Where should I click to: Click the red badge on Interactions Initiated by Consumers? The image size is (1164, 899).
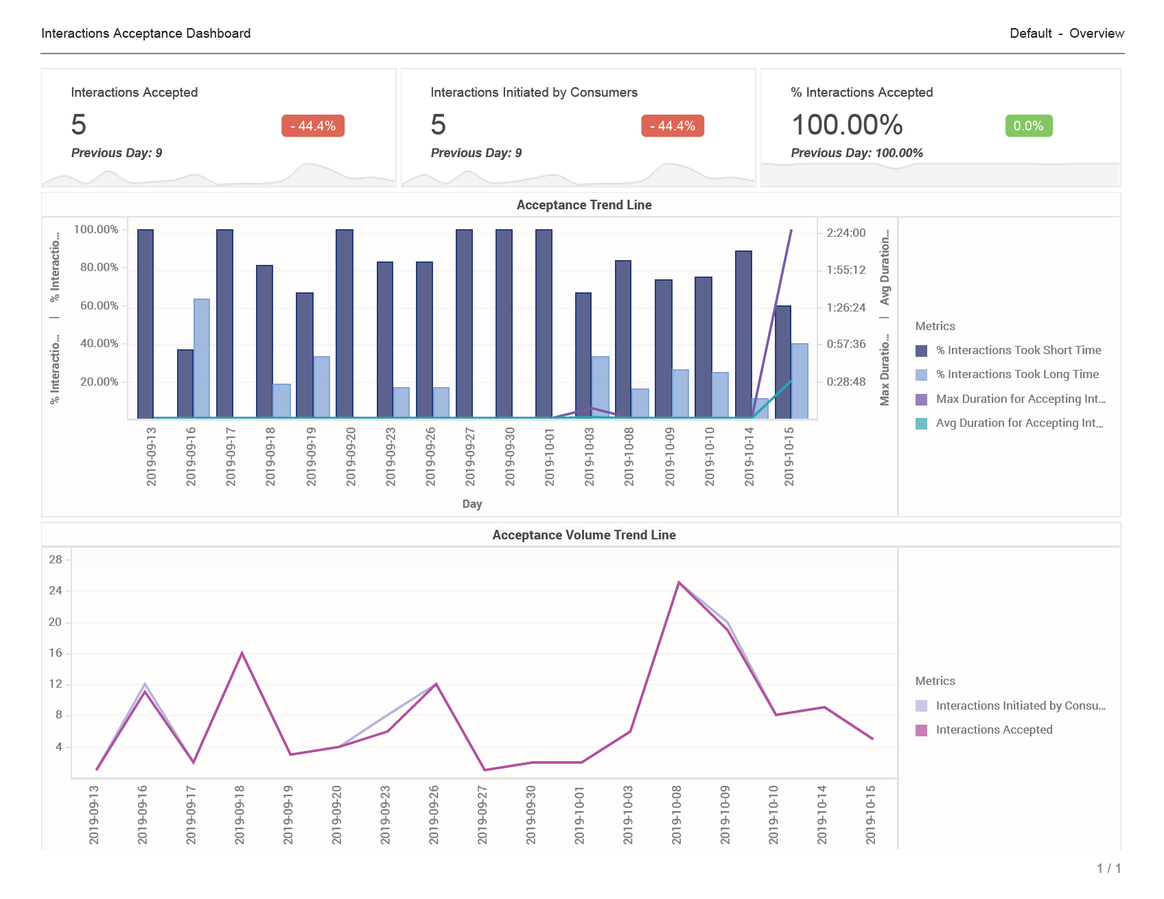tap(672, 126)
